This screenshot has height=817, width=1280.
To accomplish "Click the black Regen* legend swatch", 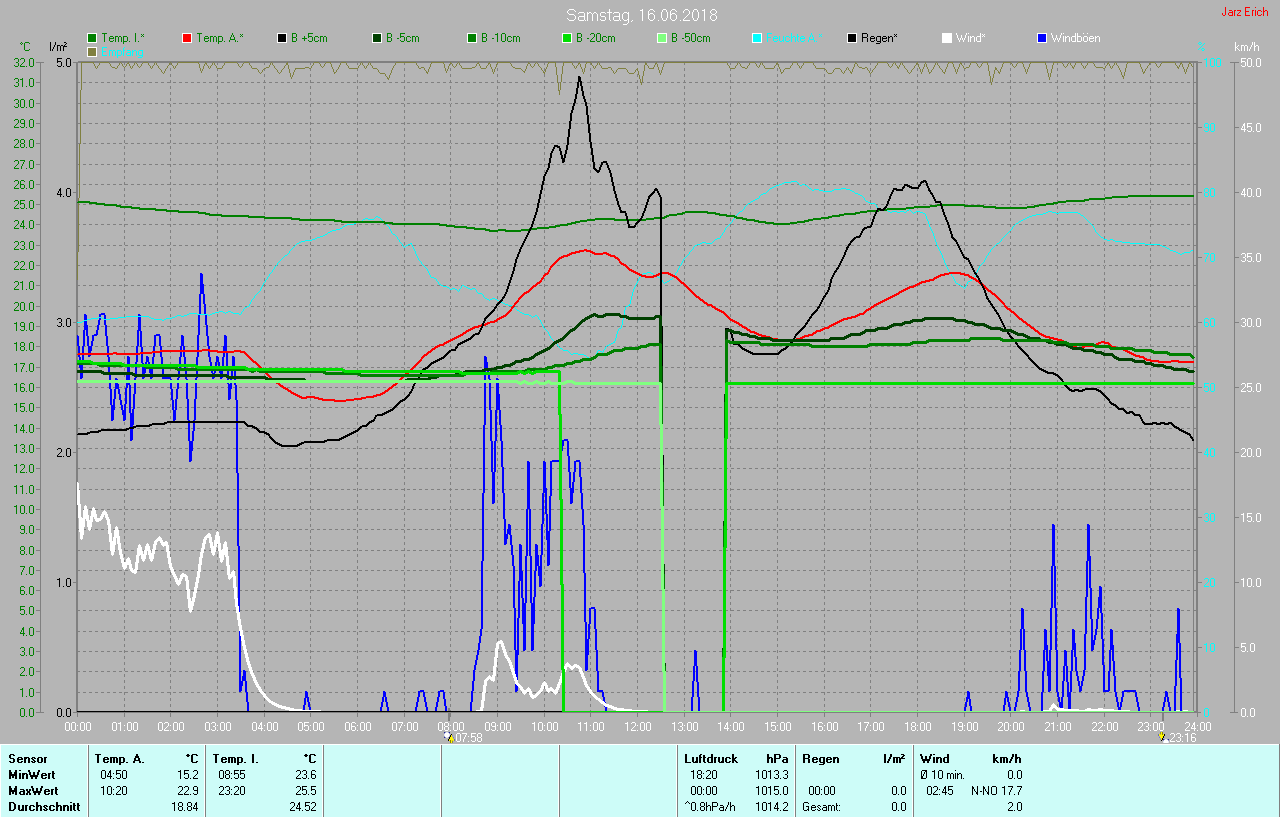I will [x=852, y=38].
